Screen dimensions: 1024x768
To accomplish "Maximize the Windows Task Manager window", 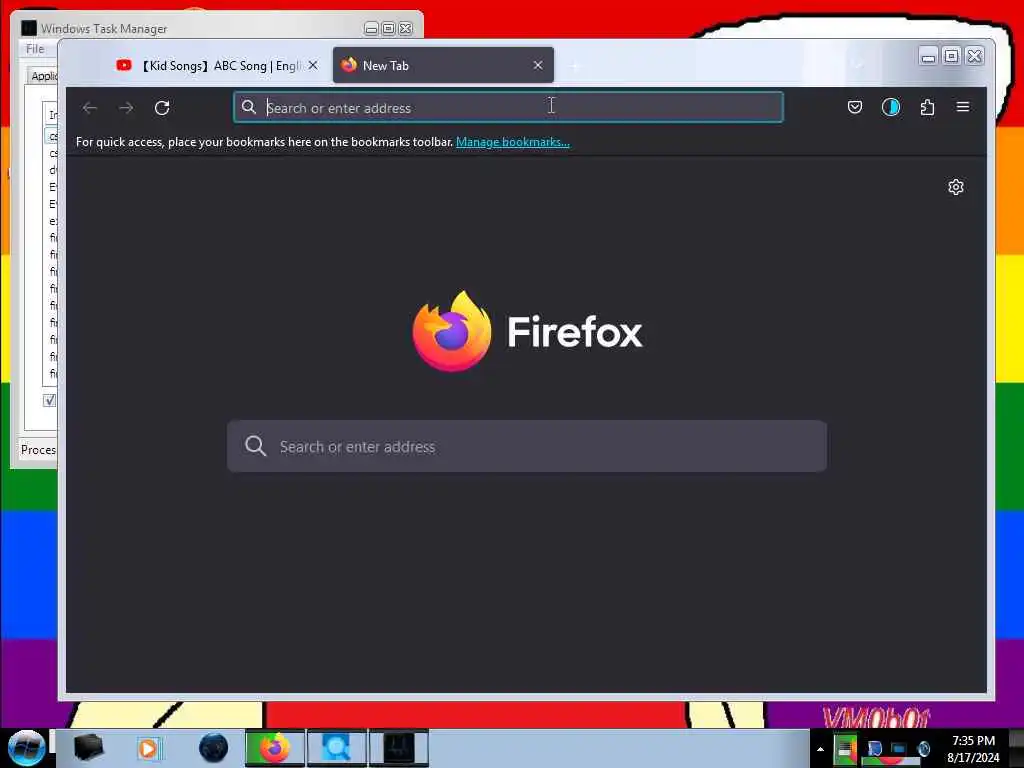I will tap(388, 29).
